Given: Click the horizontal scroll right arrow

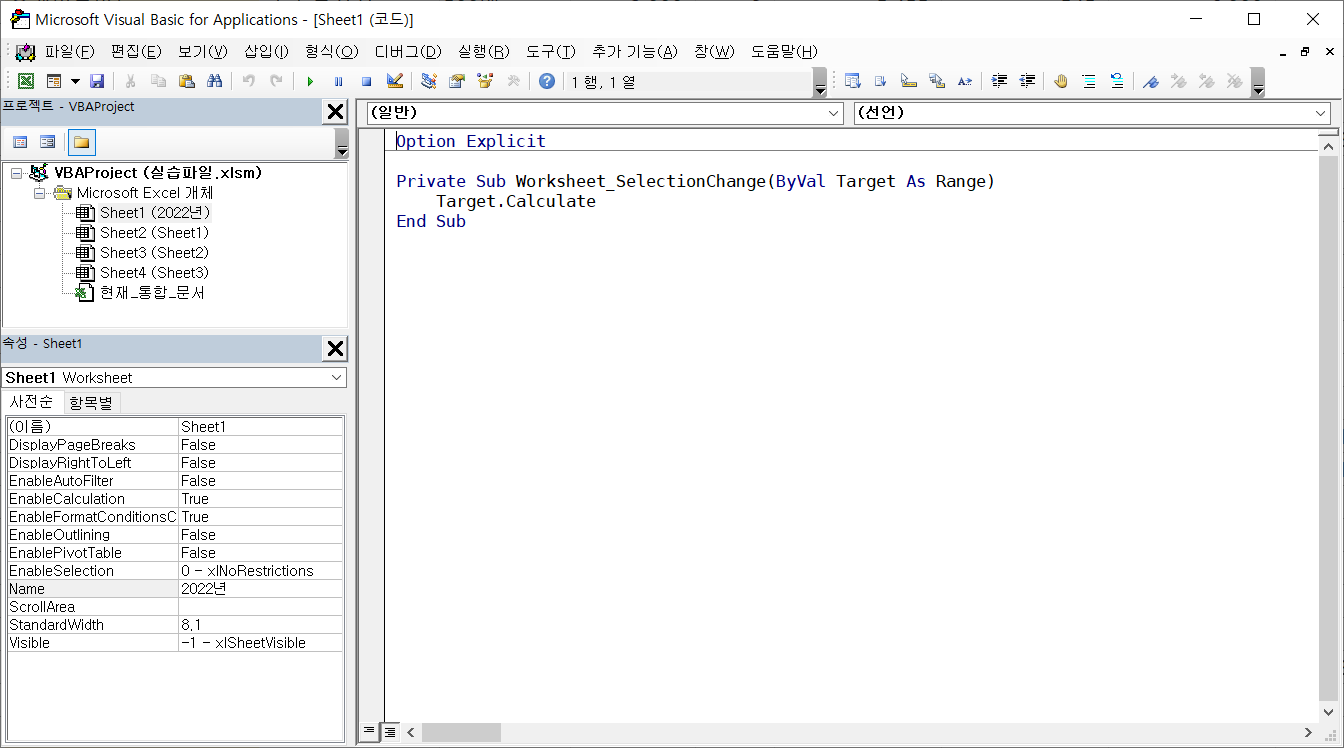Looking at the screenshot, I should 1309,732.
